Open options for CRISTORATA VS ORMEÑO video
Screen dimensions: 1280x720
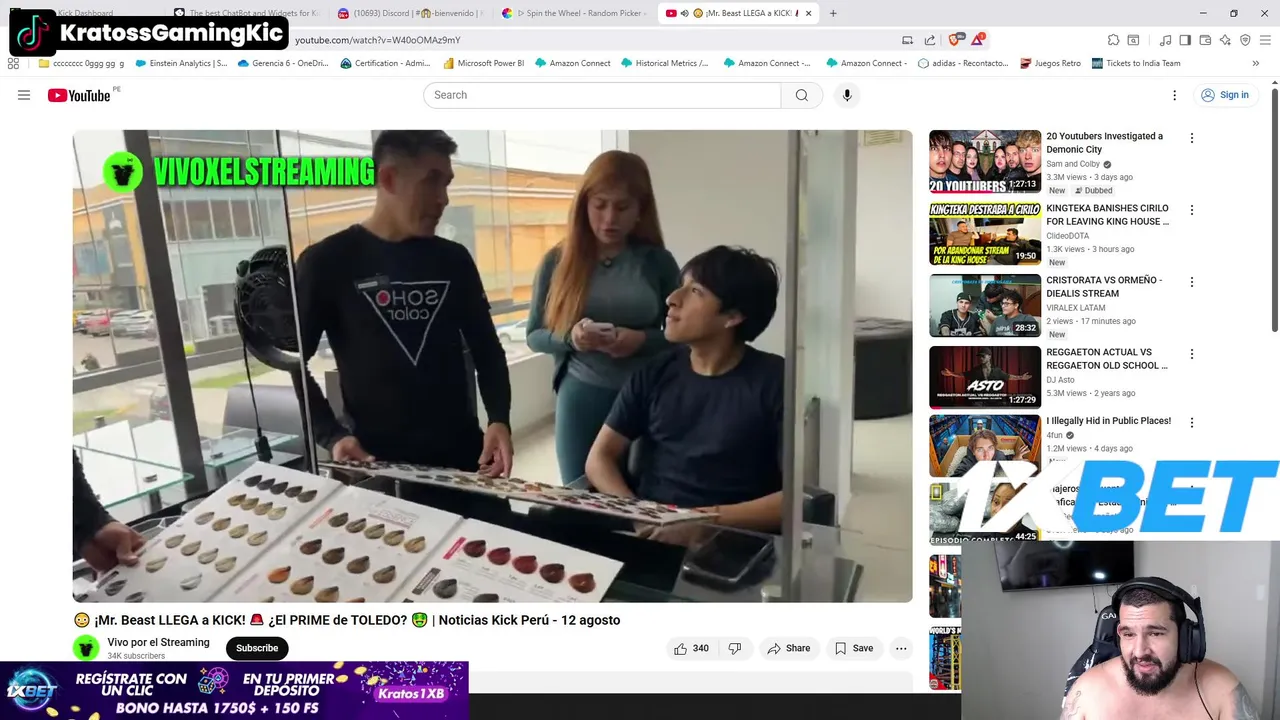coord(1191,282)
